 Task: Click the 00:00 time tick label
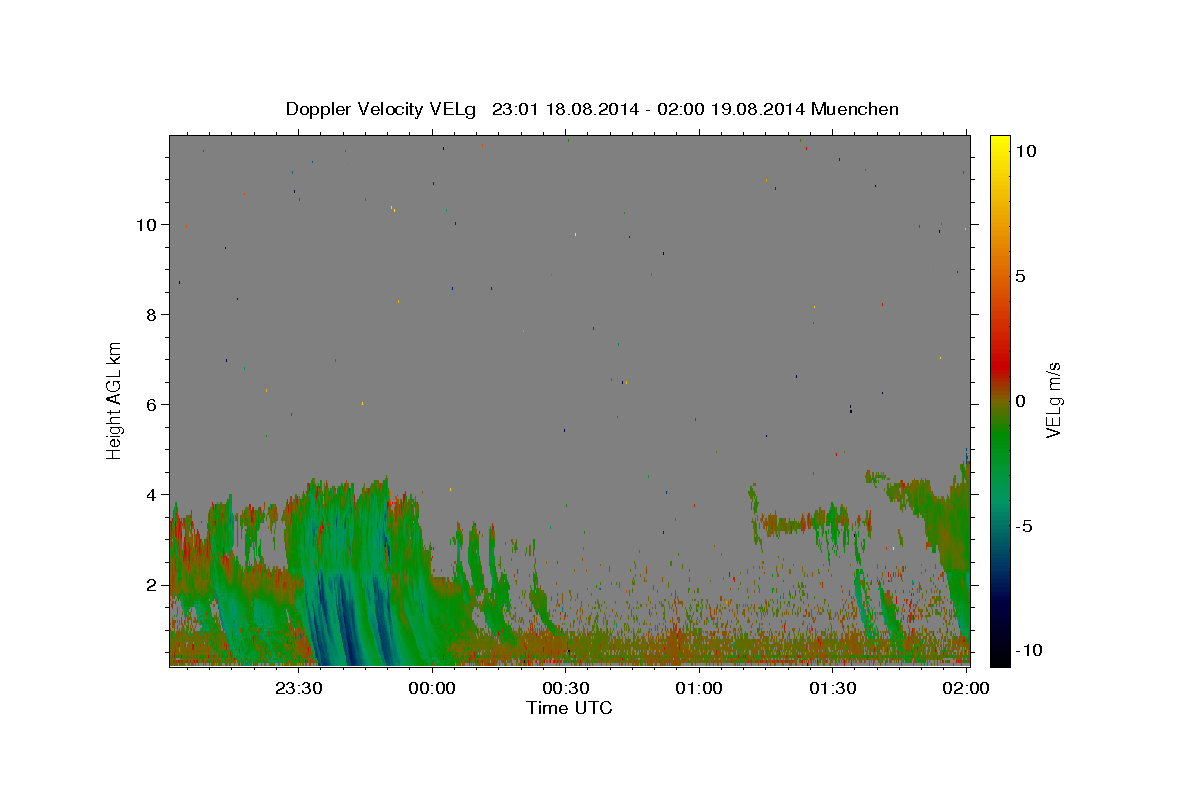pos(432,688)
